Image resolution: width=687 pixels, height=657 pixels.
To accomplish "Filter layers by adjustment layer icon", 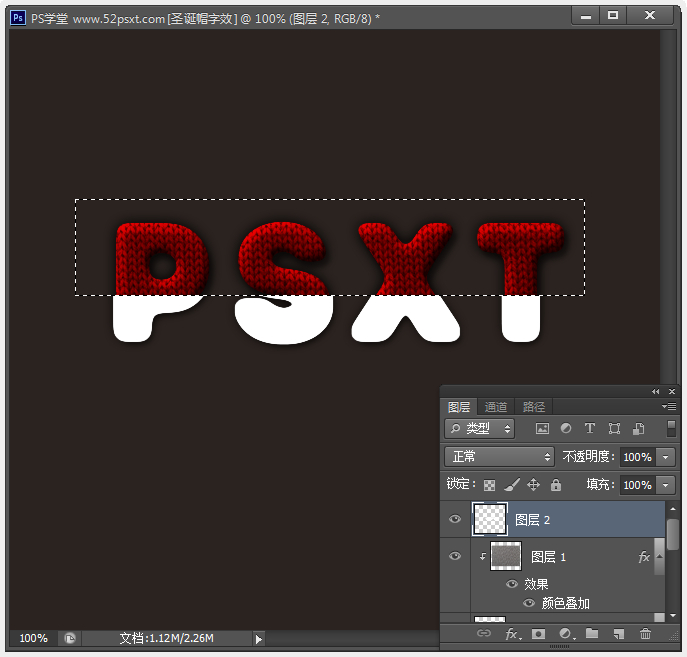I will (566, 428).
